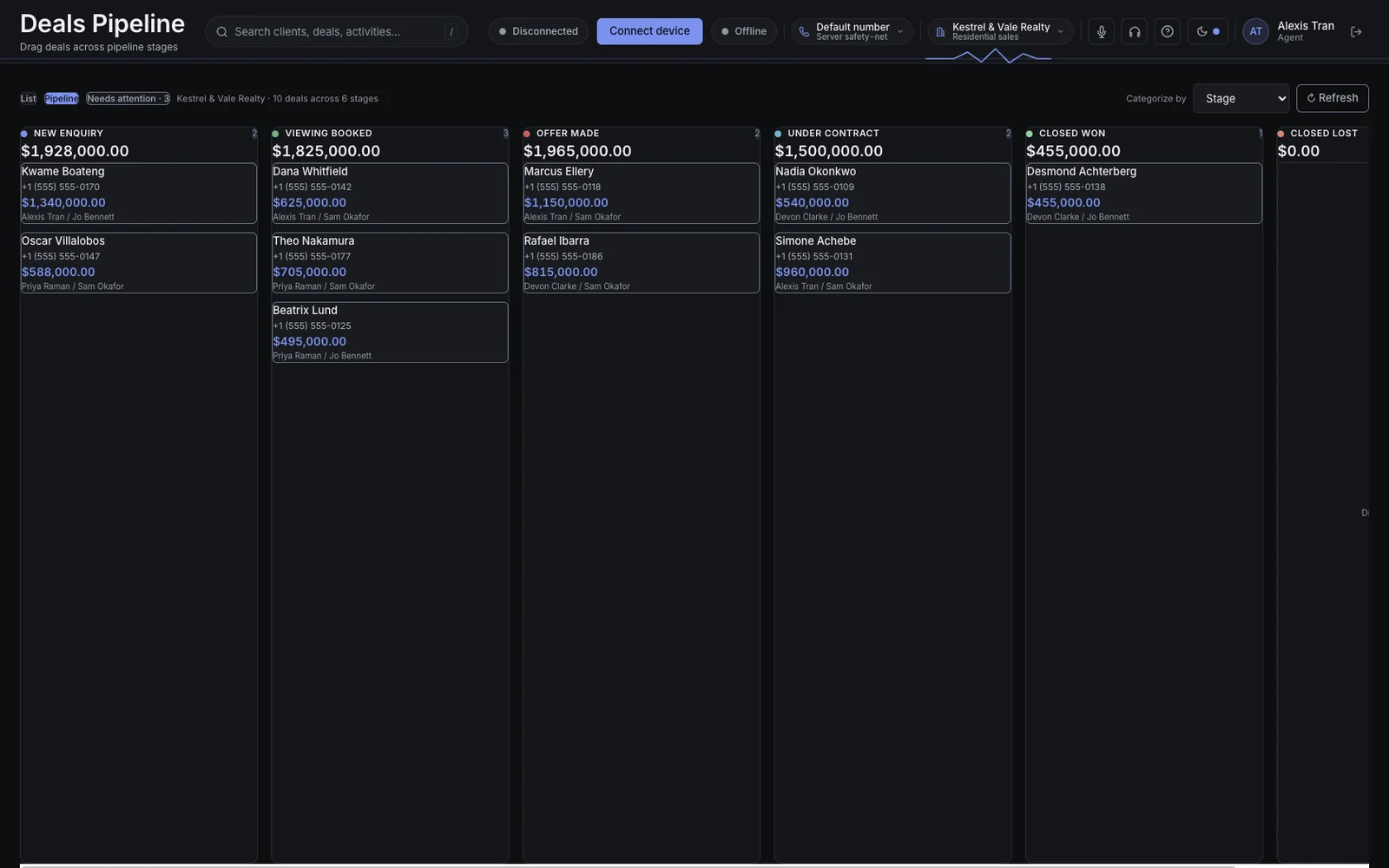Click the Refresh button
Viewport: 1389px width, 868px height.
[1332, 98]
